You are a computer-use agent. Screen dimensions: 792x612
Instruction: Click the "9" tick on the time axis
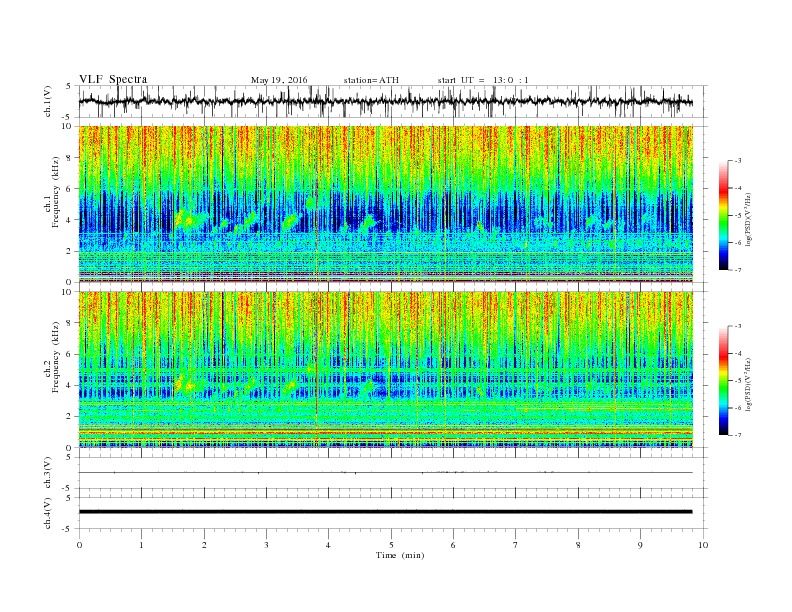640,545
